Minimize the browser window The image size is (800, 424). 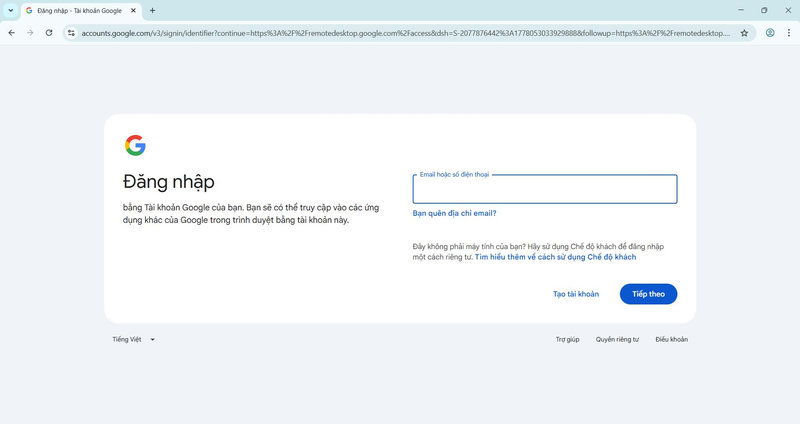(x=741, y=10)
